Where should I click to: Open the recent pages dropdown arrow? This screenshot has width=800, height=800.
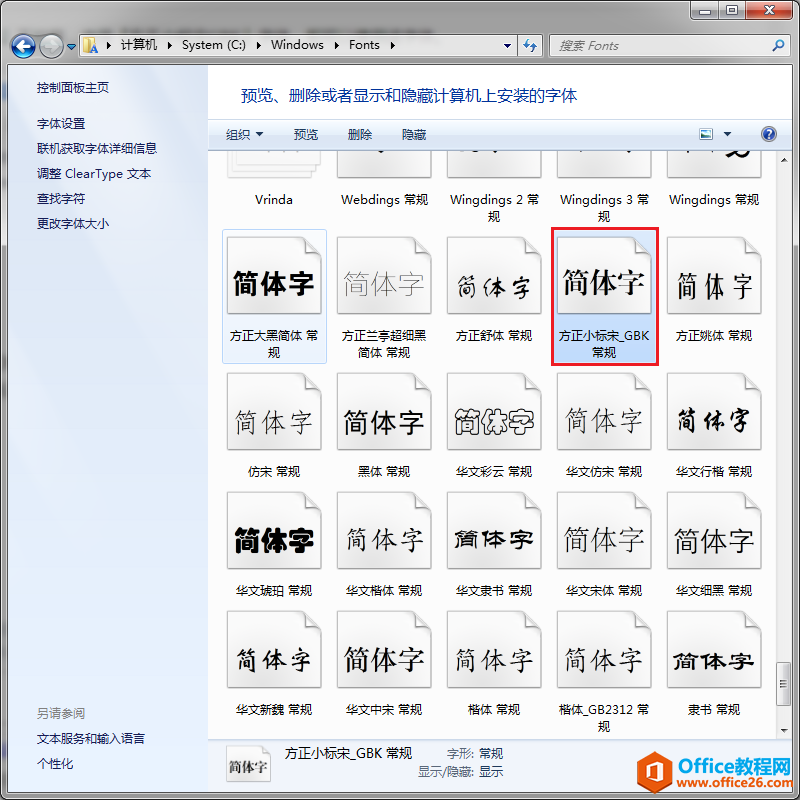click(x=71, y=47)
